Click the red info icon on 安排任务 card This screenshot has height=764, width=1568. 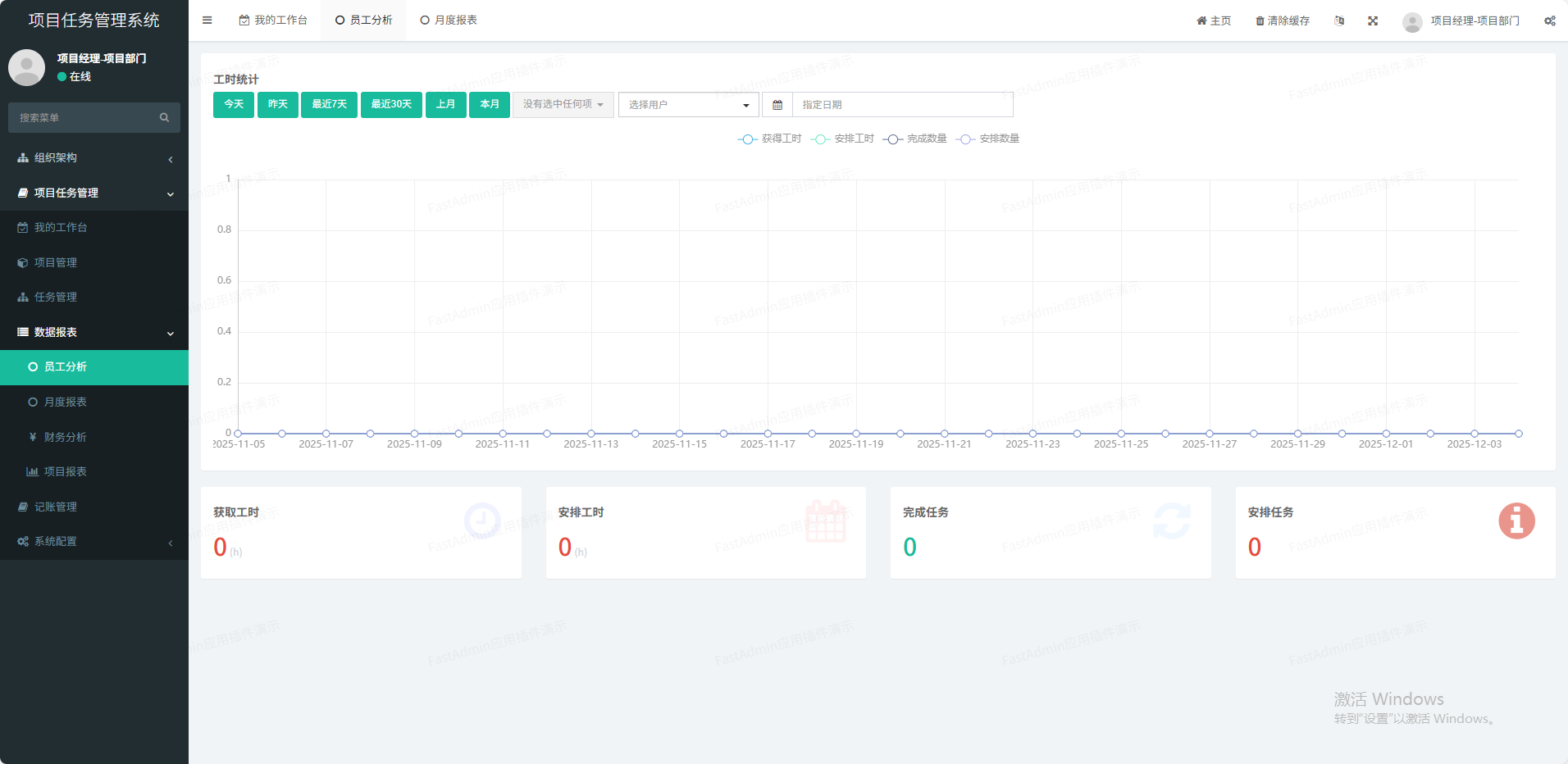click(1516, 521)
